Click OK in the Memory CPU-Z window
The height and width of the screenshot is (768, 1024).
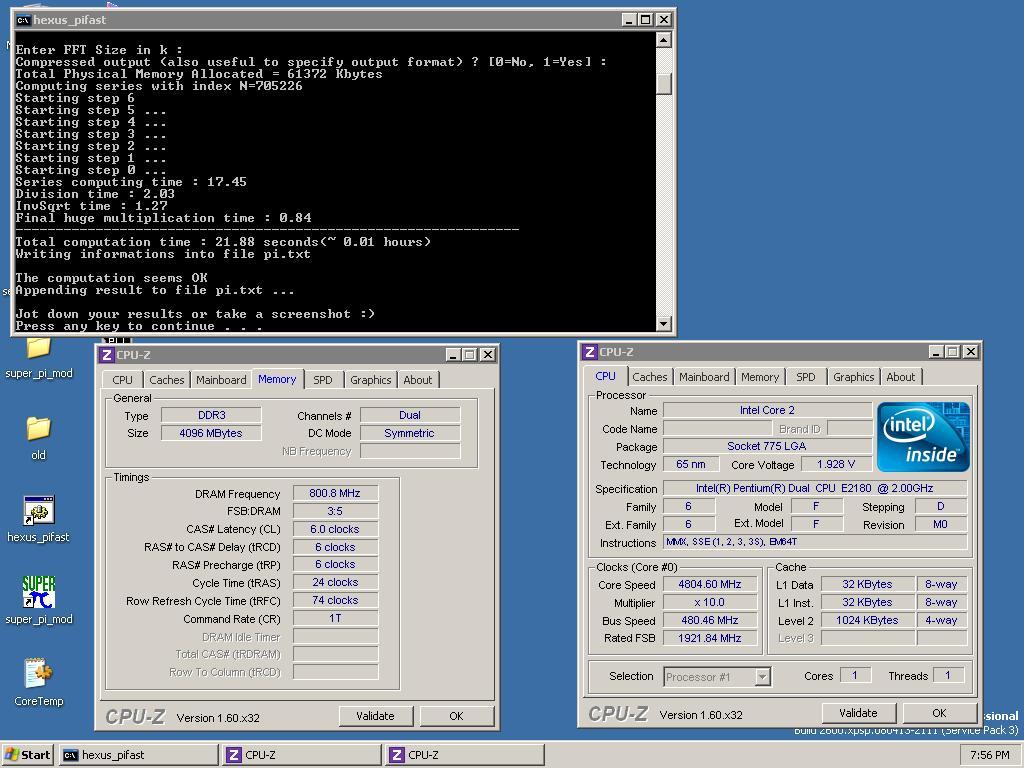(456, 716)
